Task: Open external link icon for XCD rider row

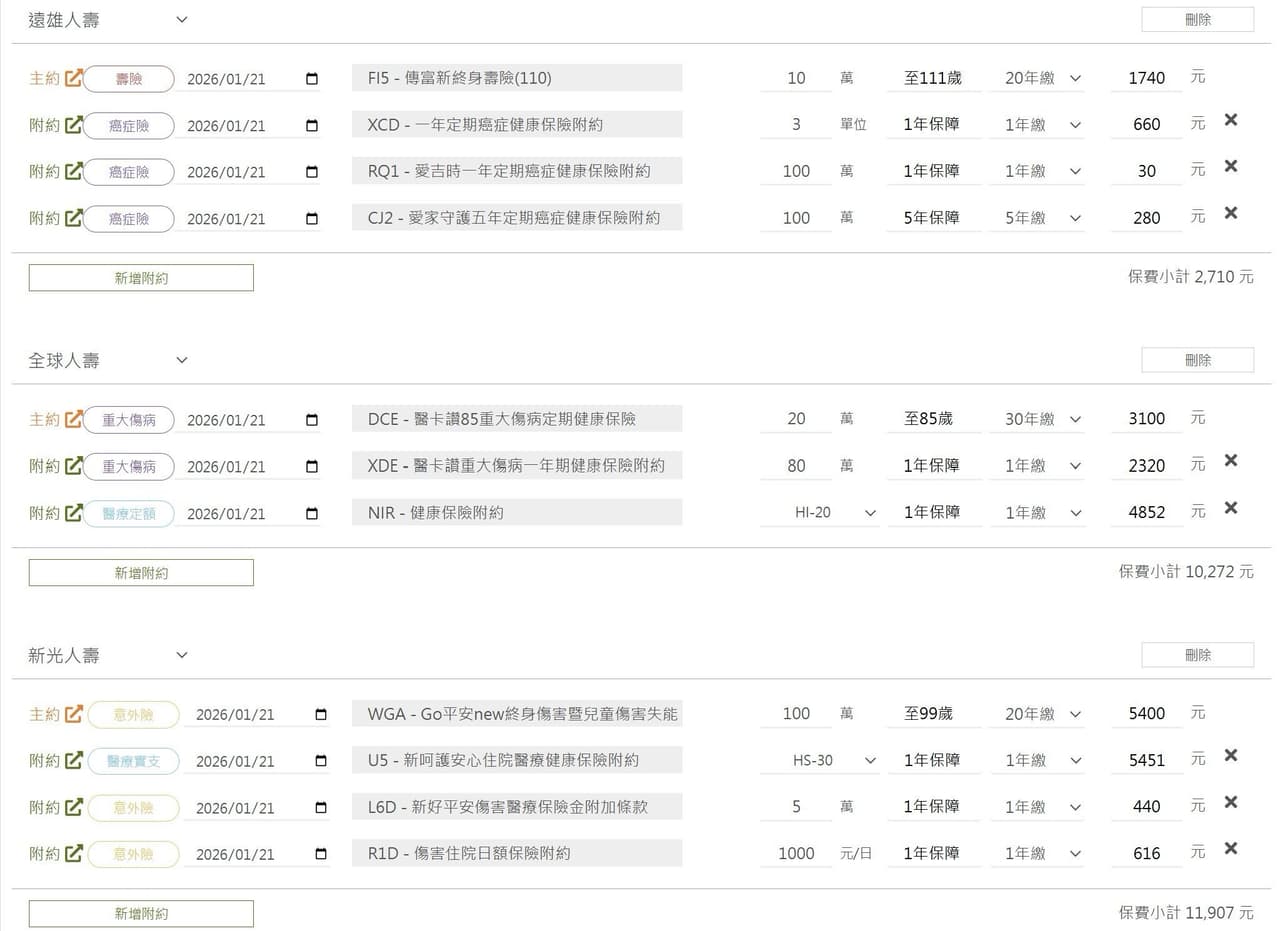Action: [x=73, y=125]
